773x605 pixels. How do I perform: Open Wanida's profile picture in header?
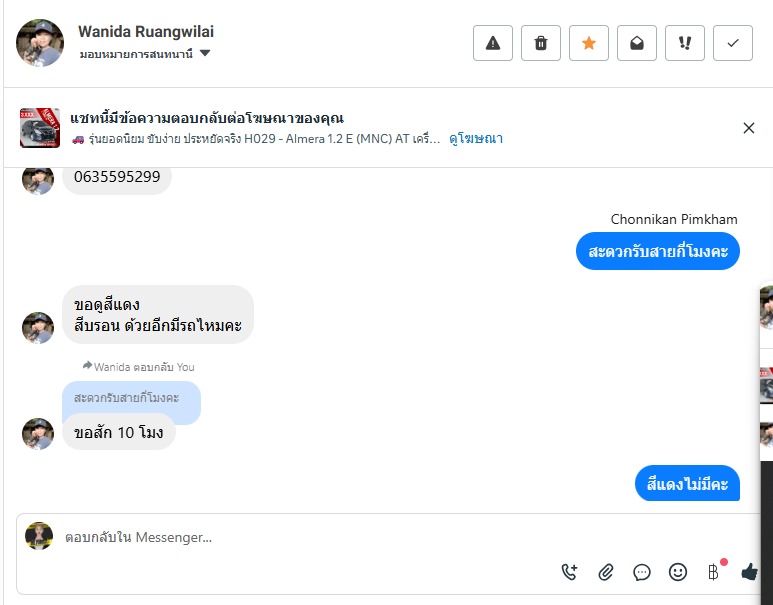coord(40,43)
